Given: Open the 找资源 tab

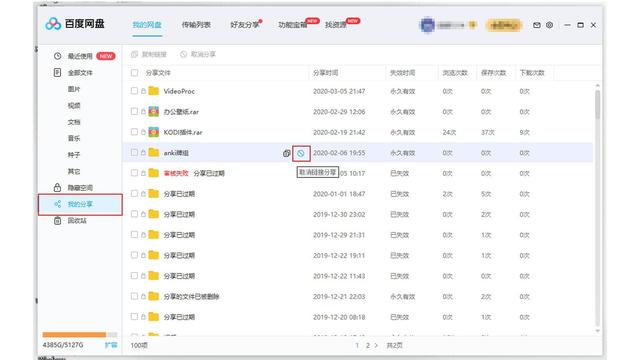Looking at the screenshot, I should click(336, 25).
